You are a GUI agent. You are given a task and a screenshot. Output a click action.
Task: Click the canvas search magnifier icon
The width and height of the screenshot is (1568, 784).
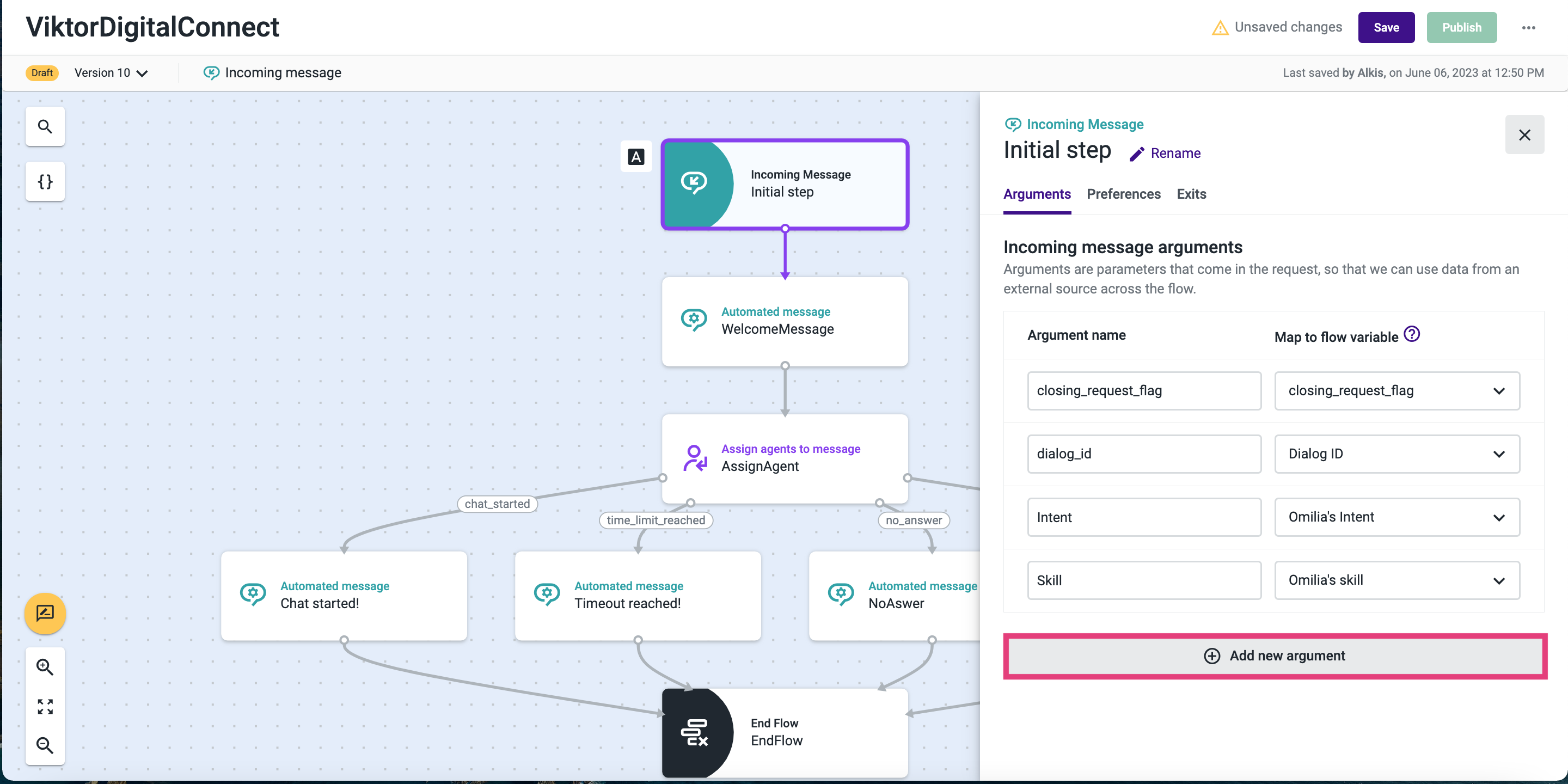(45, 127)
